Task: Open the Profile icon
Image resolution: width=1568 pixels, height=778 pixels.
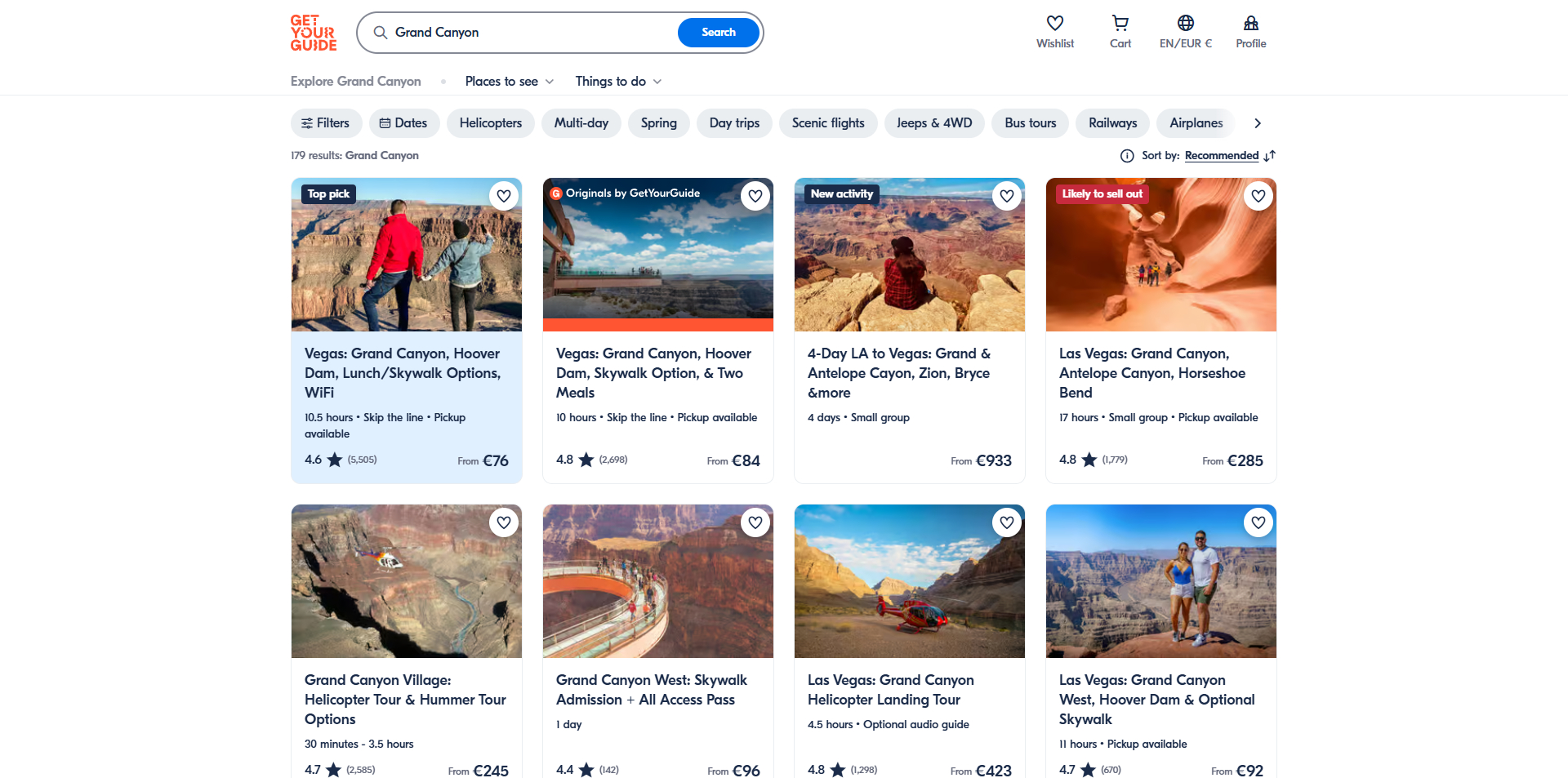Action: coord(1250,24)
